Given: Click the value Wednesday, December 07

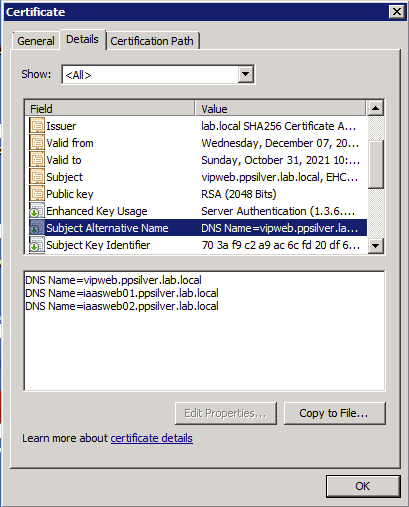Looking at the screenshot, I should coord(280,143).
